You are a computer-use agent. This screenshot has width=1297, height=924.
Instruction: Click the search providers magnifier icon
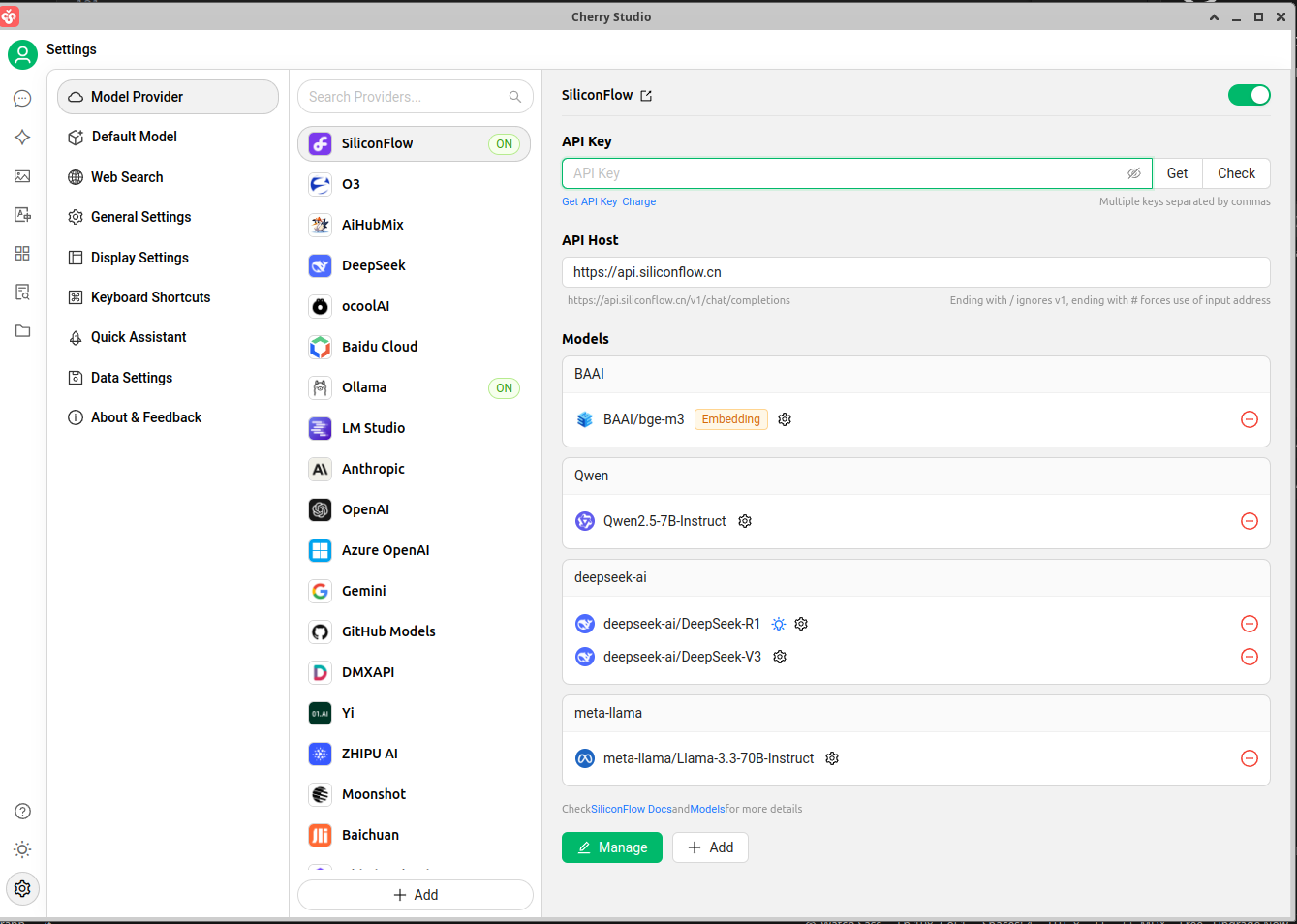pyautogui.click(x=515, y=97)
